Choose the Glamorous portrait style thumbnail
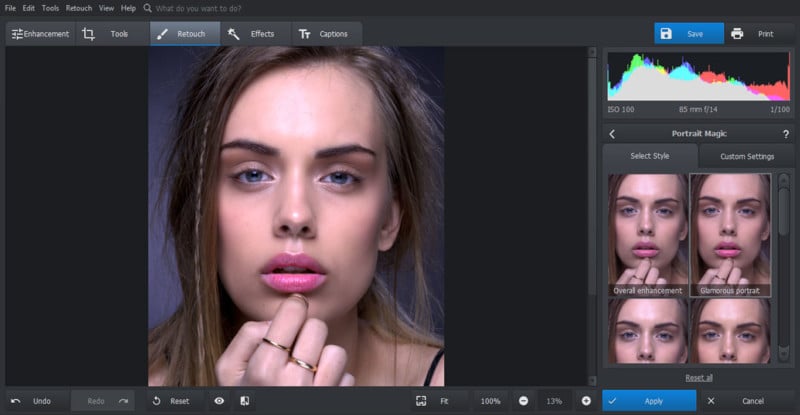Screen dimensions: 800x415 tap(730, 235)
